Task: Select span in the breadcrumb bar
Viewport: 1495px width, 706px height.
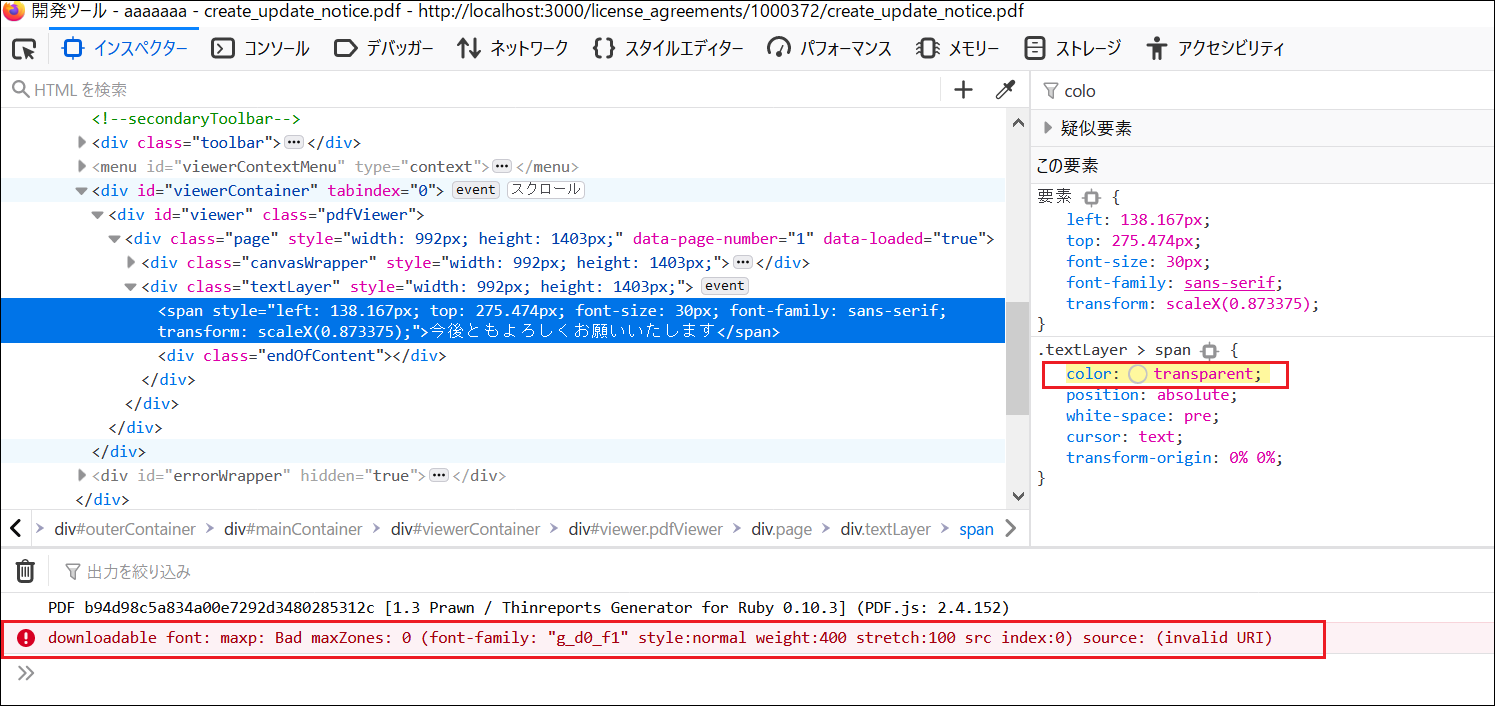Action: click(976, 529)
